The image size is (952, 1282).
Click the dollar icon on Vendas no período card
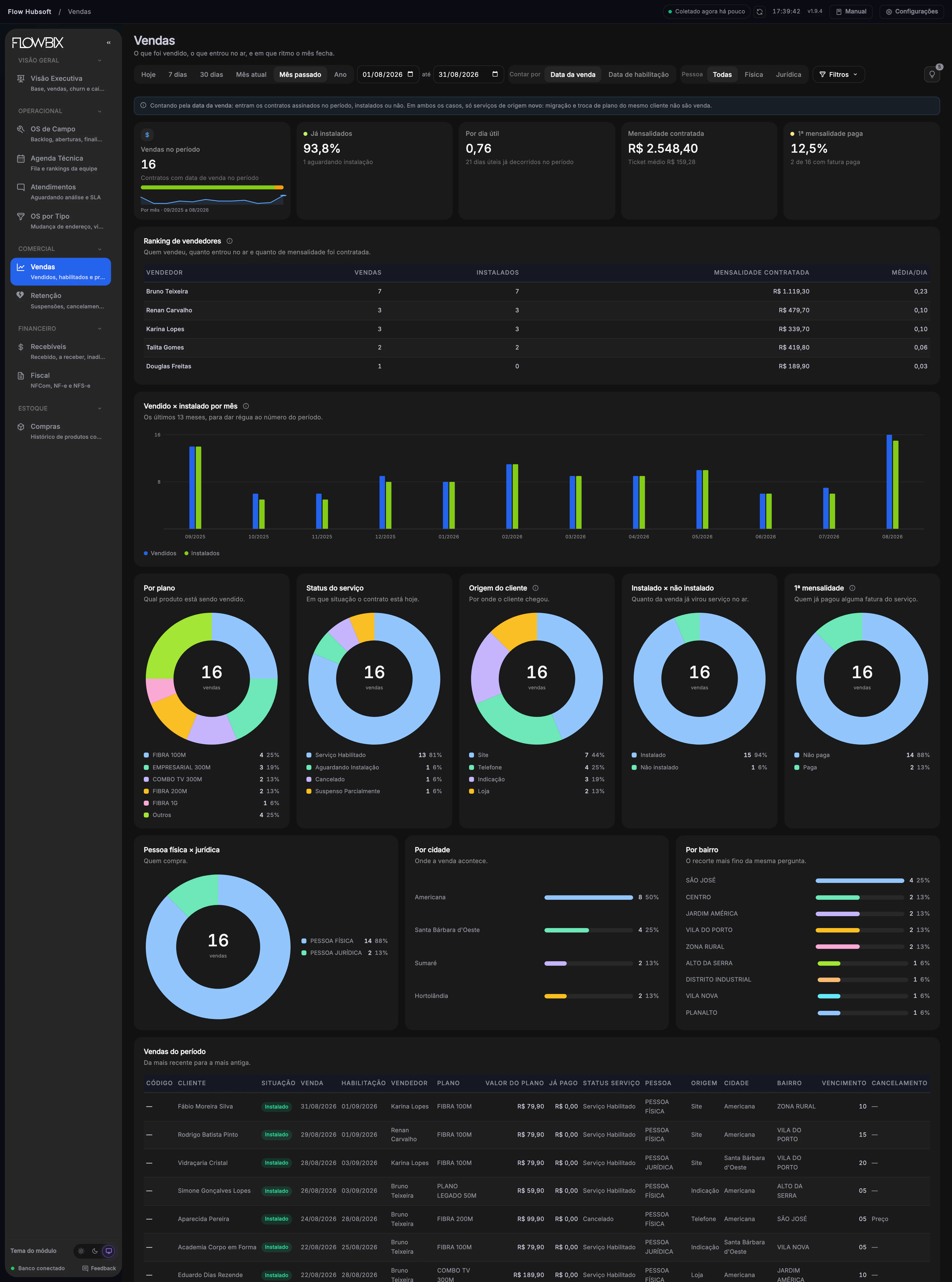pyautogui.click(x=148, y=135)
